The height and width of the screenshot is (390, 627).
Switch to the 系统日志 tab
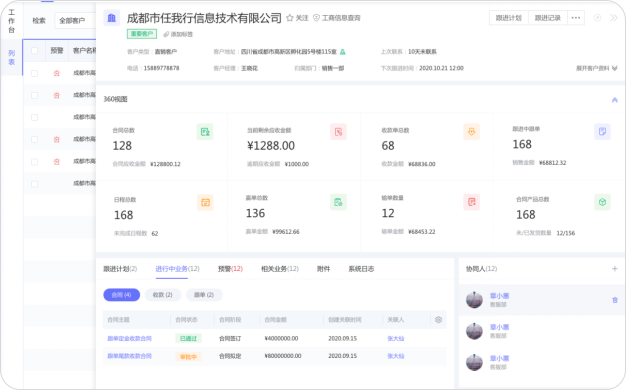coord(361,269)
